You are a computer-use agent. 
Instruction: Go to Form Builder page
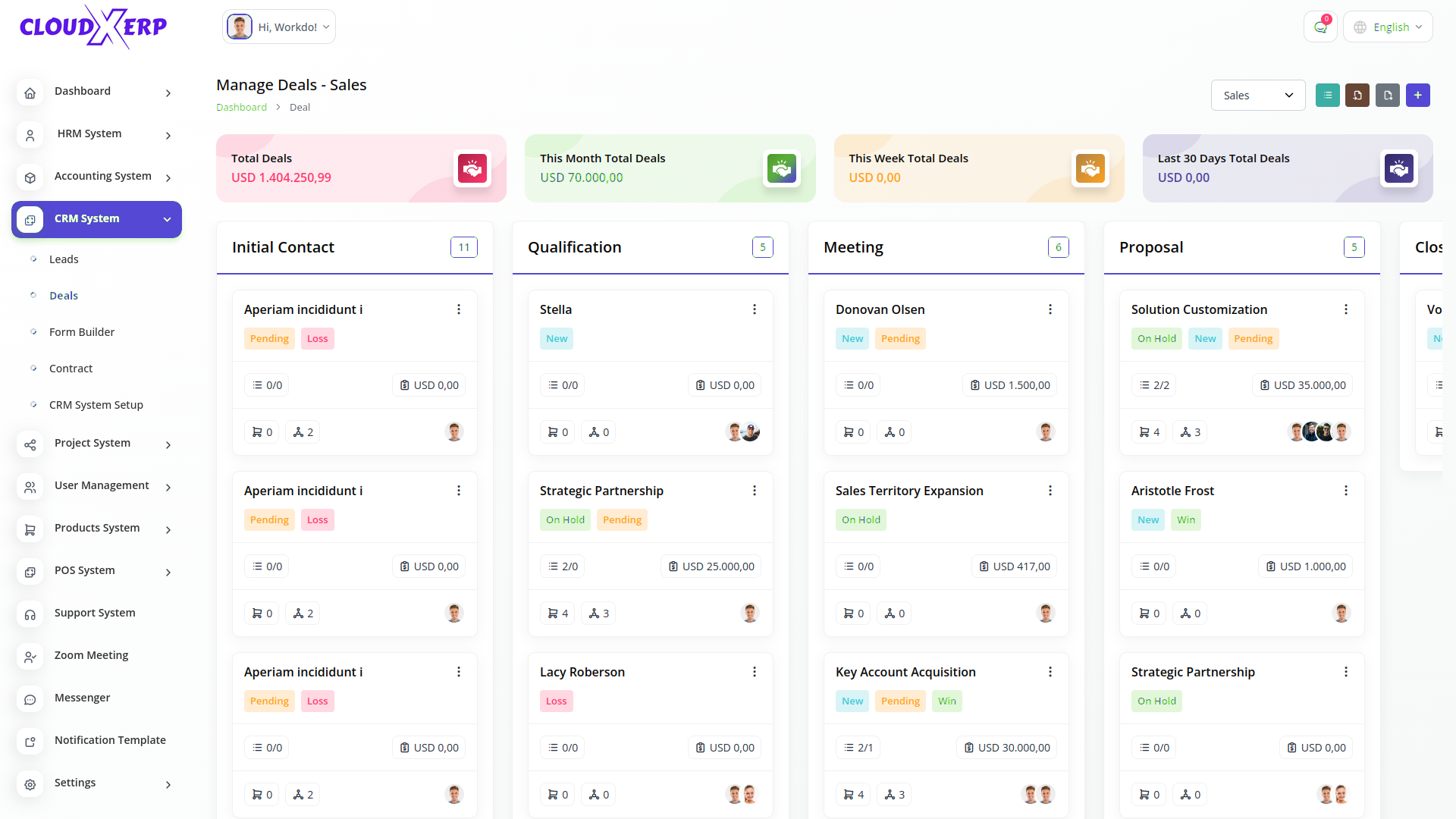82,332
